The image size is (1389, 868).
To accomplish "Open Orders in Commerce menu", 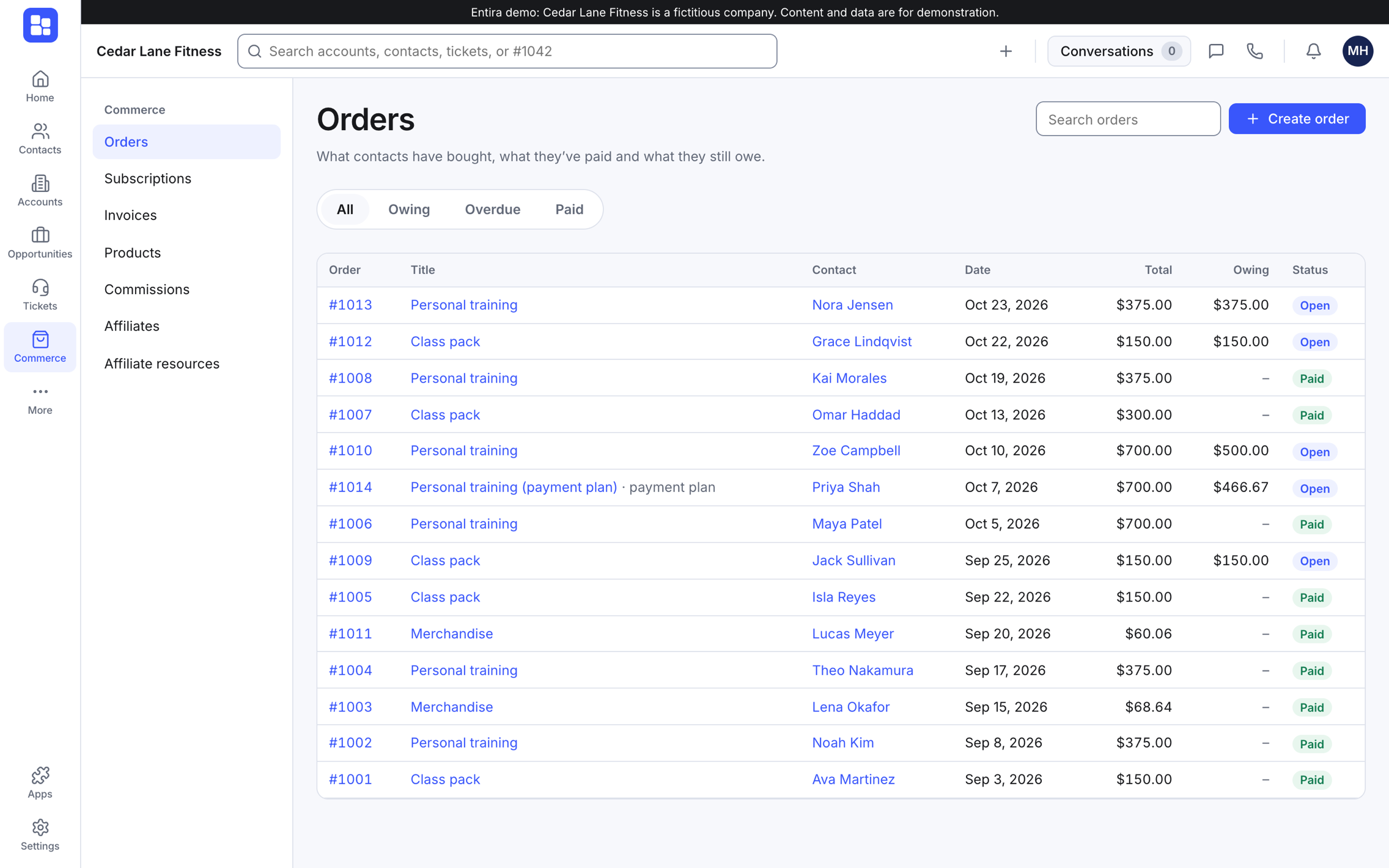I will point(186,142).
